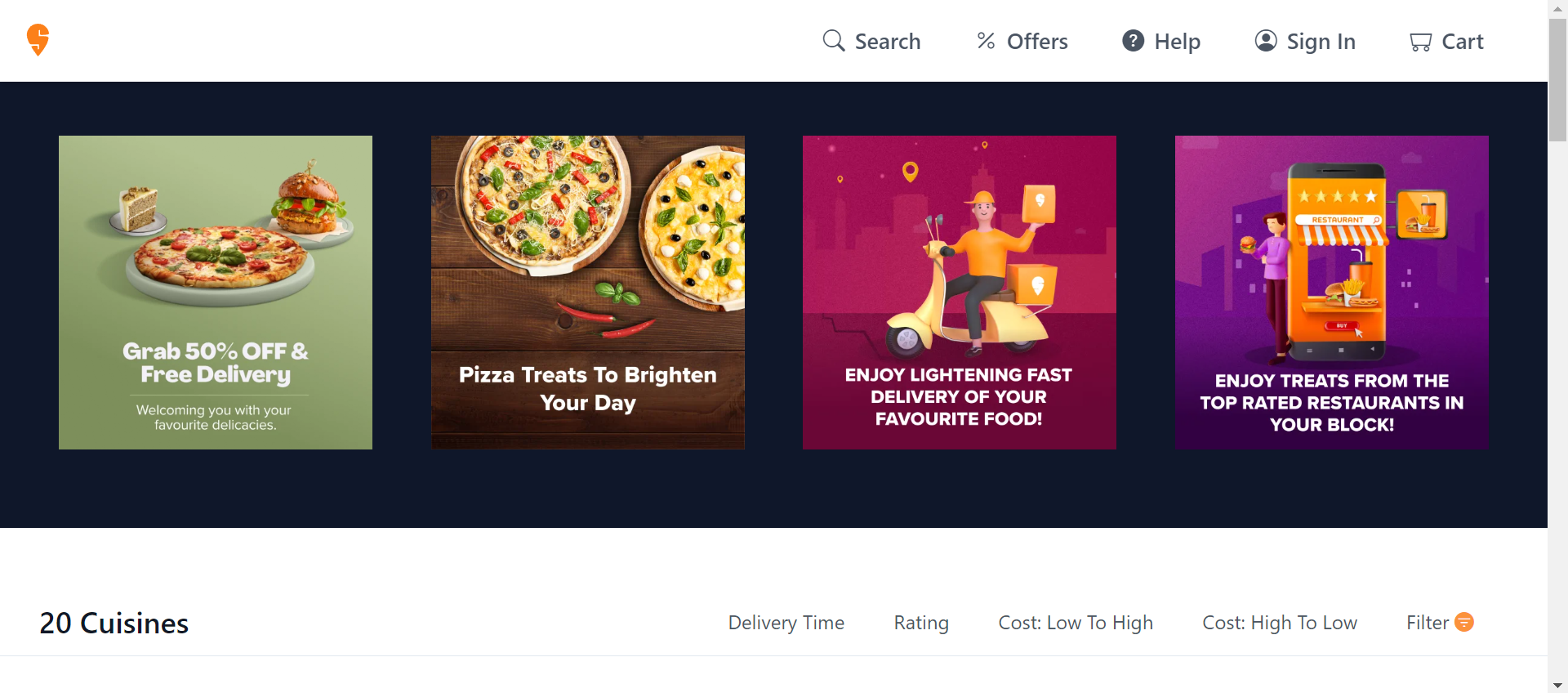Image resolution: width=1568 pixels, height=693 pixels.
Task: Open the Offers menu item
Action: [1022, 41]
